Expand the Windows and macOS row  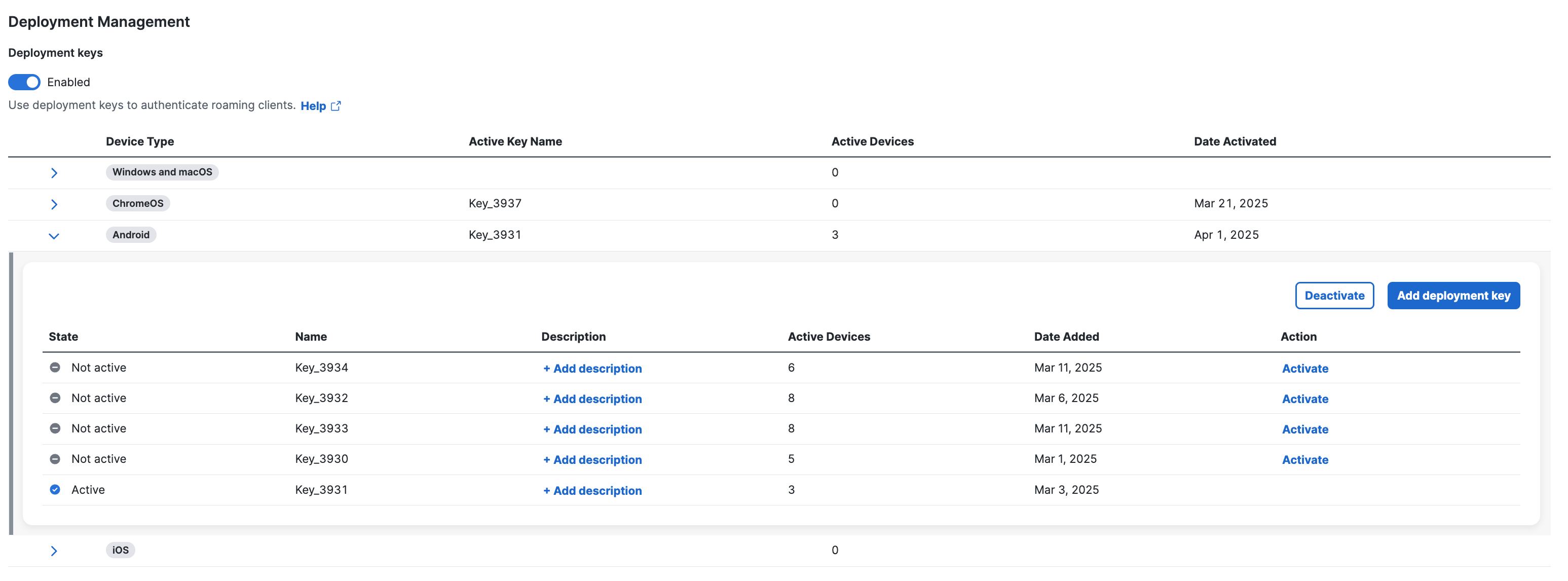click(x=54, y=173)
